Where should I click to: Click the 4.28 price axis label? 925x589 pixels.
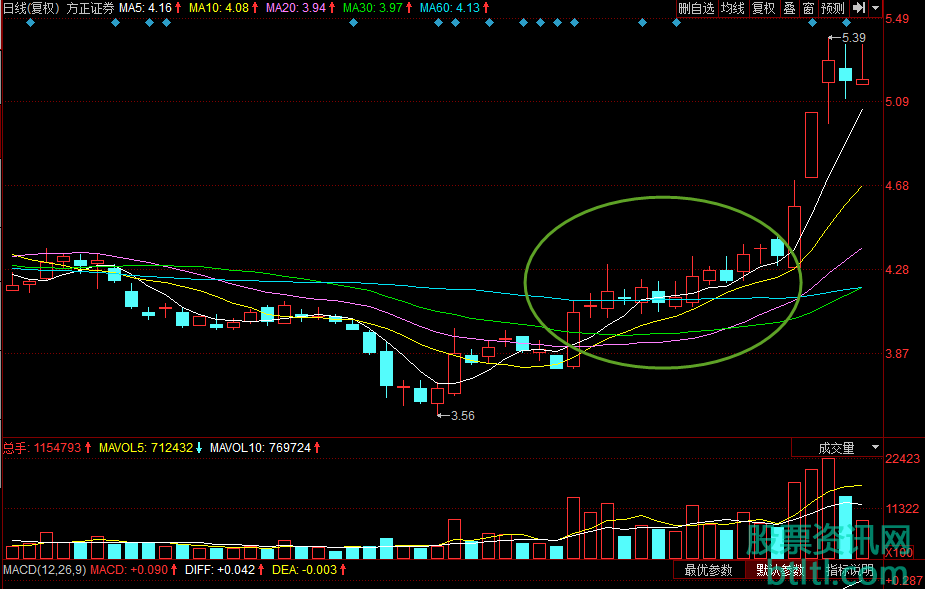coord(897,270)
